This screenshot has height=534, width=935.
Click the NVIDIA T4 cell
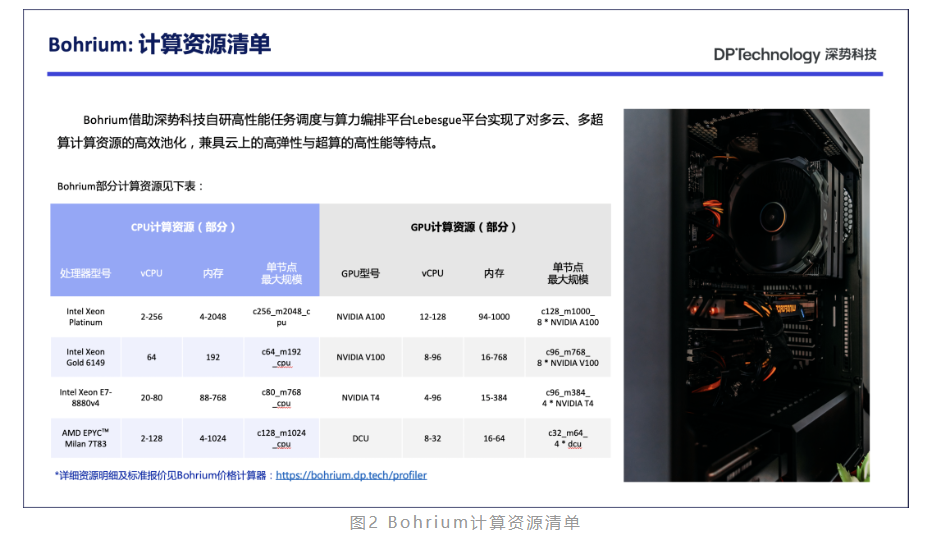pyautogui.click(x=361, y=397)
